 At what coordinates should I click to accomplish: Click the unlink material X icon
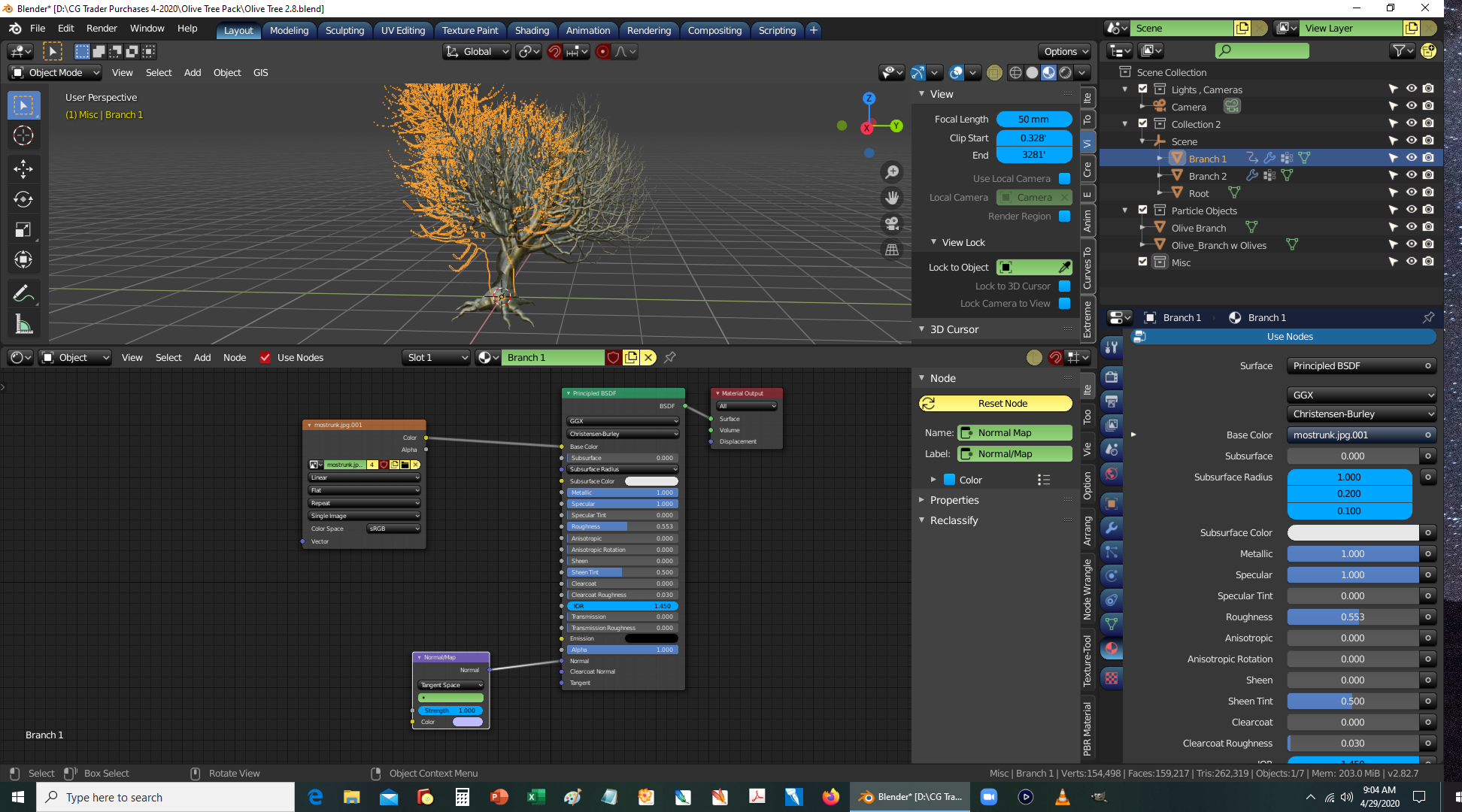point(648,357)
